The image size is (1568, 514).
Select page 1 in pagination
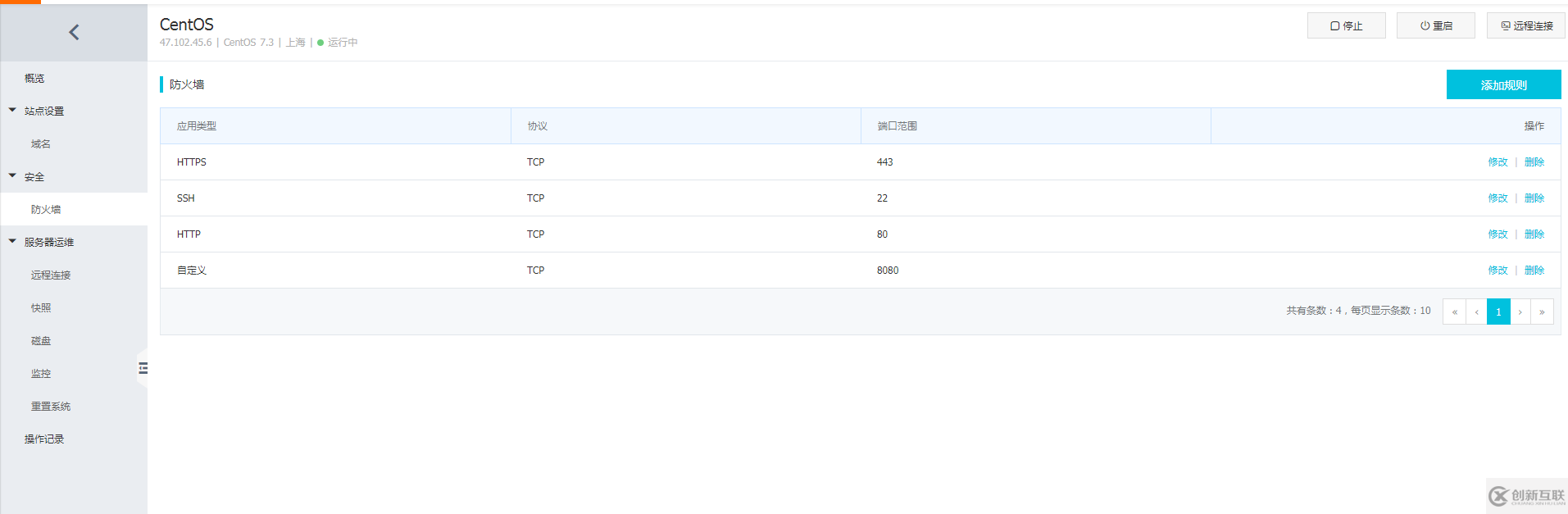(1498, 312)
